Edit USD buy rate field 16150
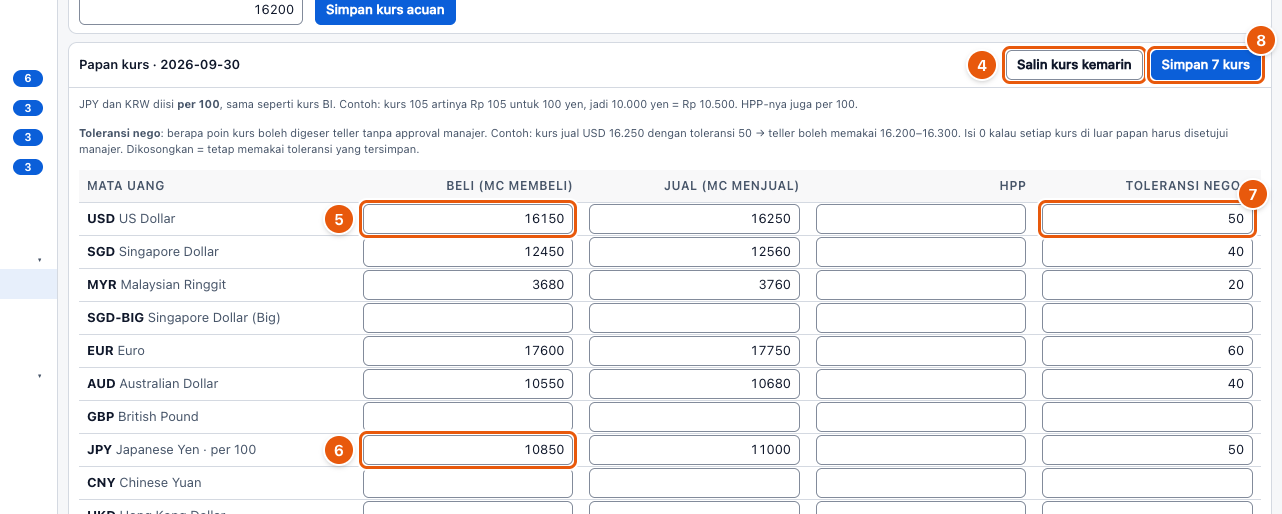The image size is (1282, 514). pos(468,219)
